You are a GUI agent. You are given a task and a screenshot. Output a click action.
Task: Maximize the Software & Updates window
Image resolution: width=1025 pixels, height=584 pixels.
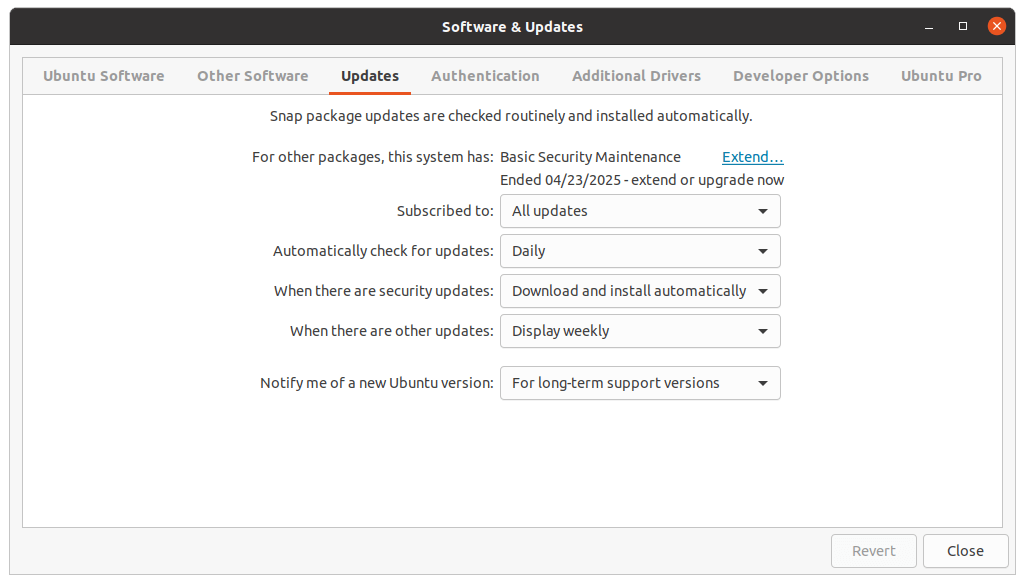962,26
